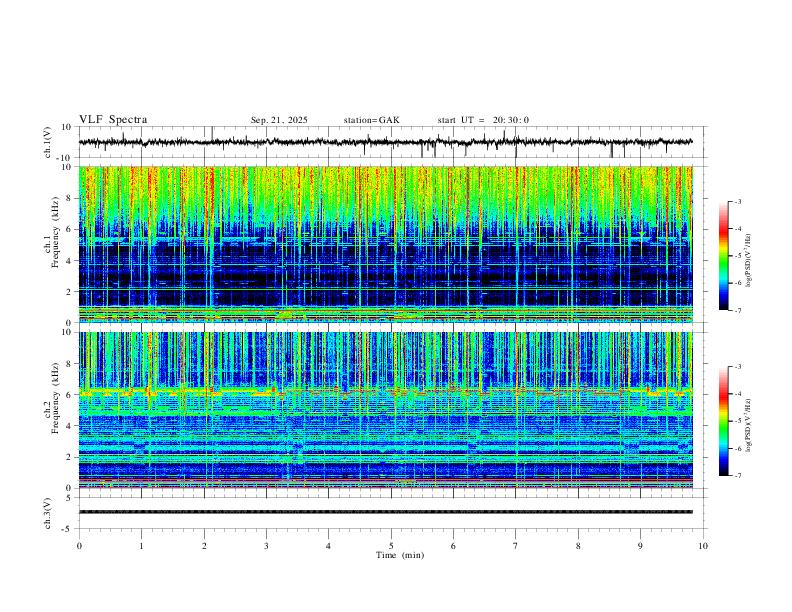This screenshot has width=792, height=612.
Task: Click the "ch.1(V)" axis label
Action: 48,142
